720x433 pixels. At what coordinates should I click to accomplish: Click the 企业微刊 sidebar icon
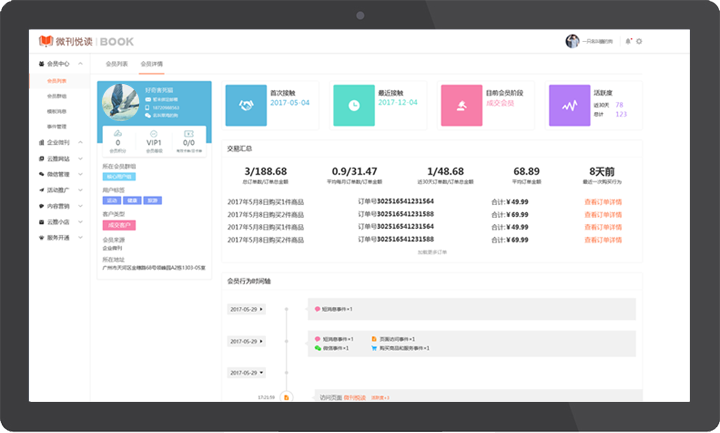click(41, 142)
